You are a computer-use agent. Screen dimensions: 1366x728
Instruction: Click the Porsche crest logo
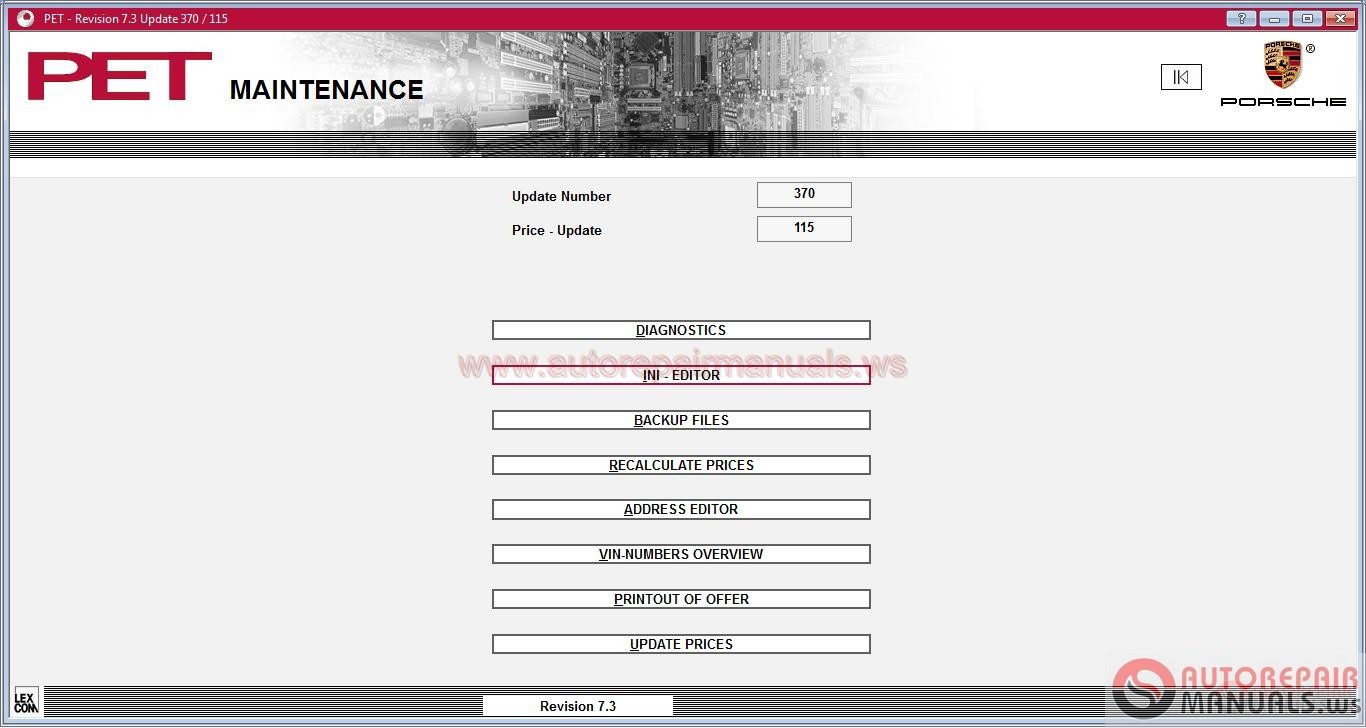(x=1282, y=66)
